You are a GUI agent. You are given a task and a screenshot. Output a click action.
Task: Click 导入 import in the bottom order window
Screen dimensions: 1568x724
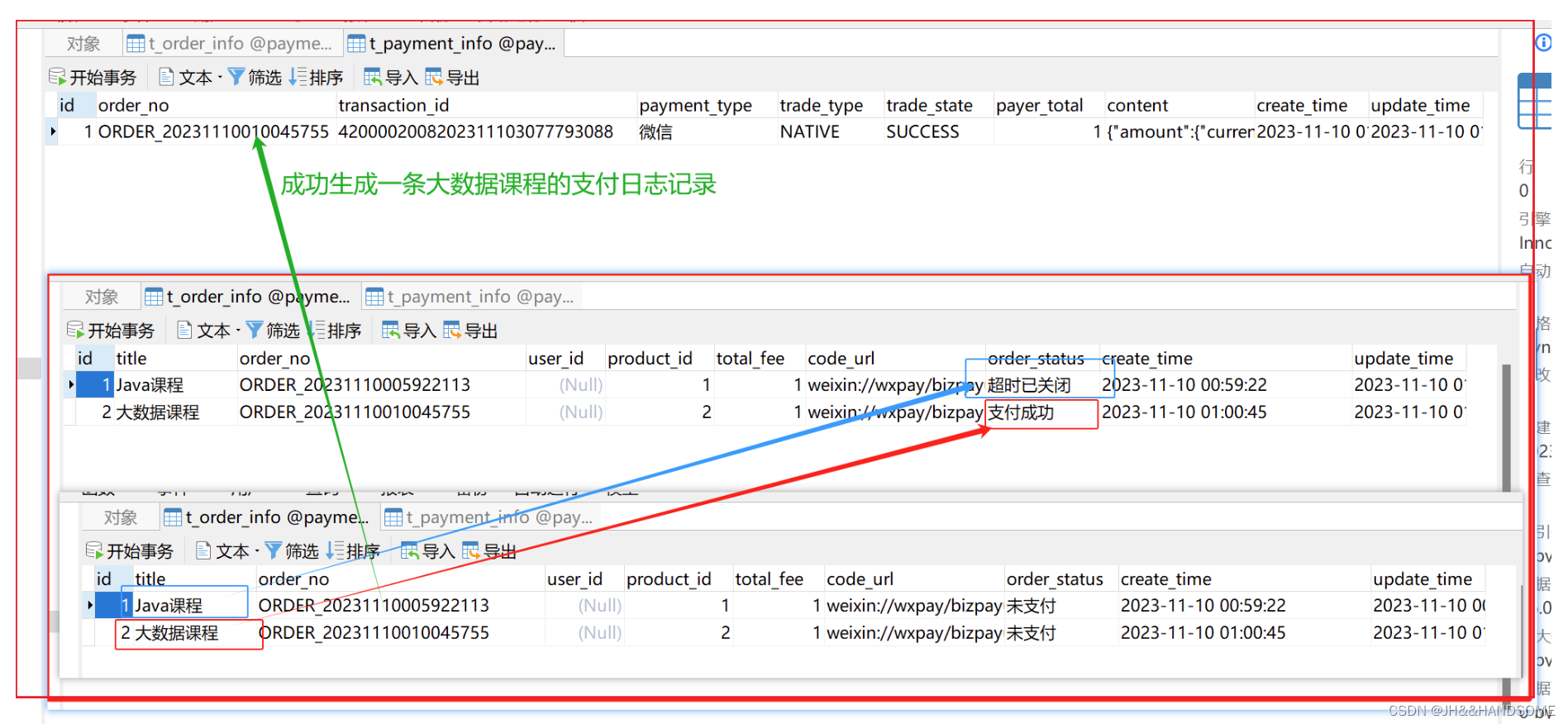click(428, 551)
